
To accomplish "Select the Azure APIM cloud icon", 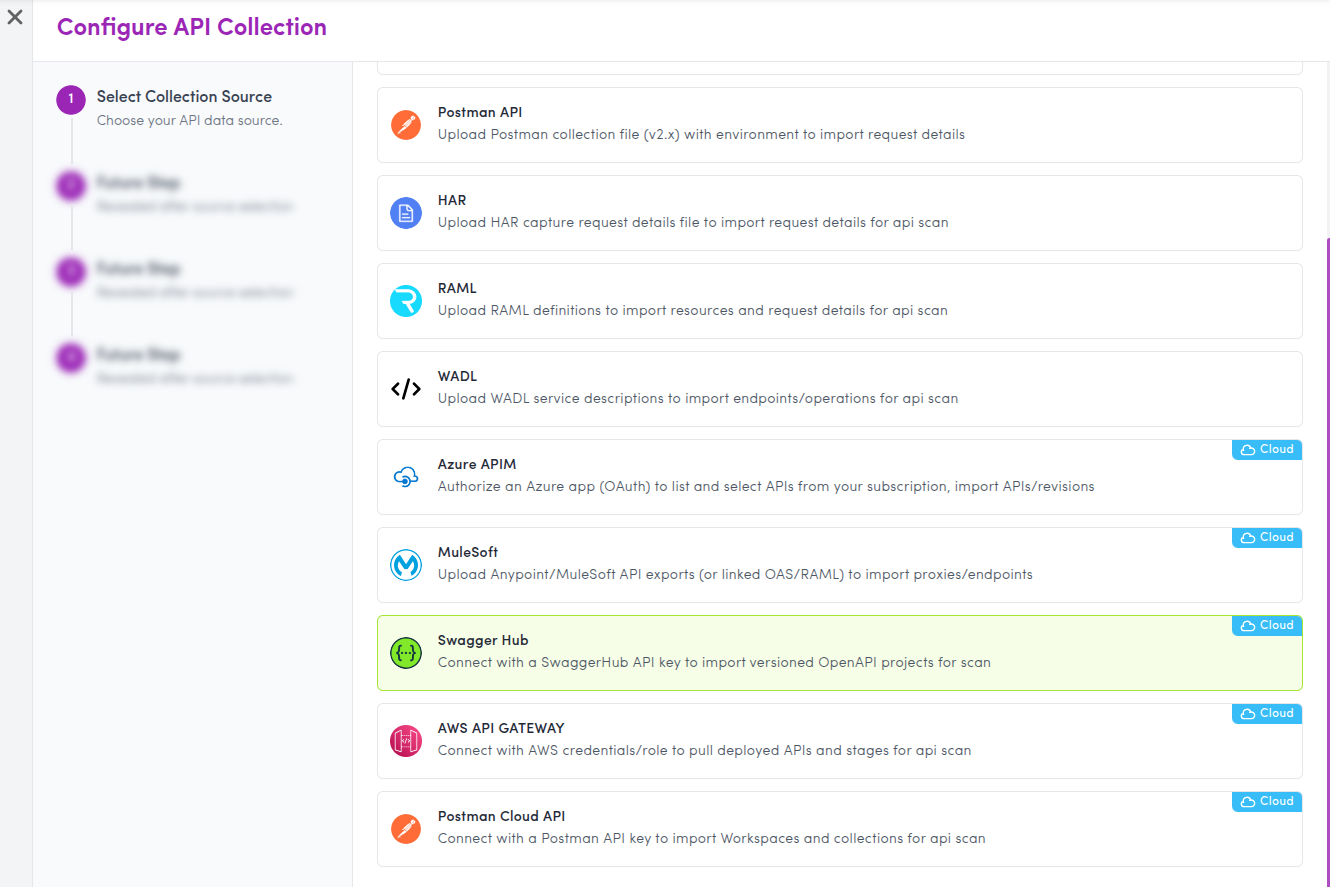I will click(405, 477).
